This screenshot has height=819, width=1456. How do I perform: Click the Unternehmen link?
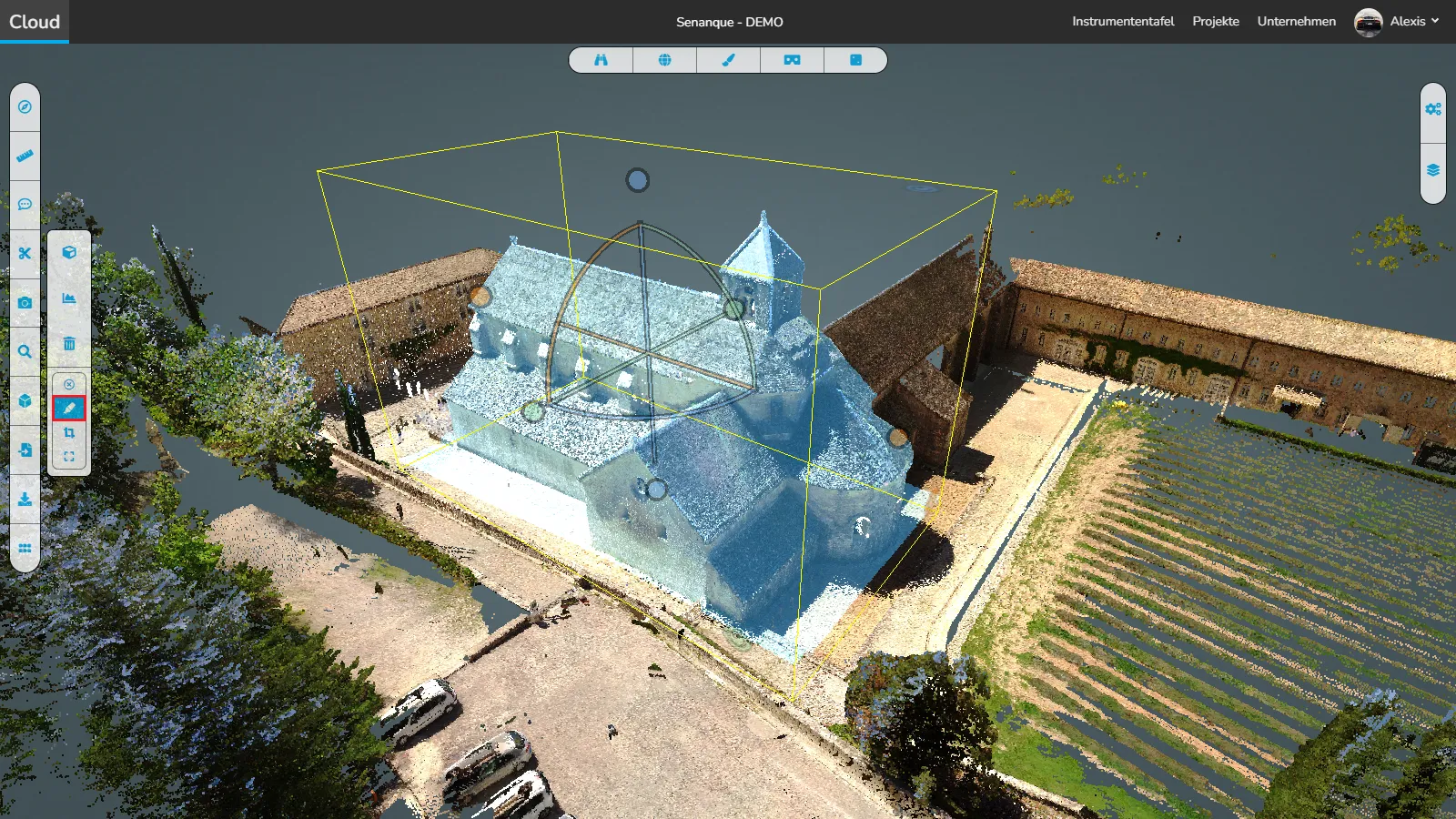pyautogui.click(x=1296, y=22)
